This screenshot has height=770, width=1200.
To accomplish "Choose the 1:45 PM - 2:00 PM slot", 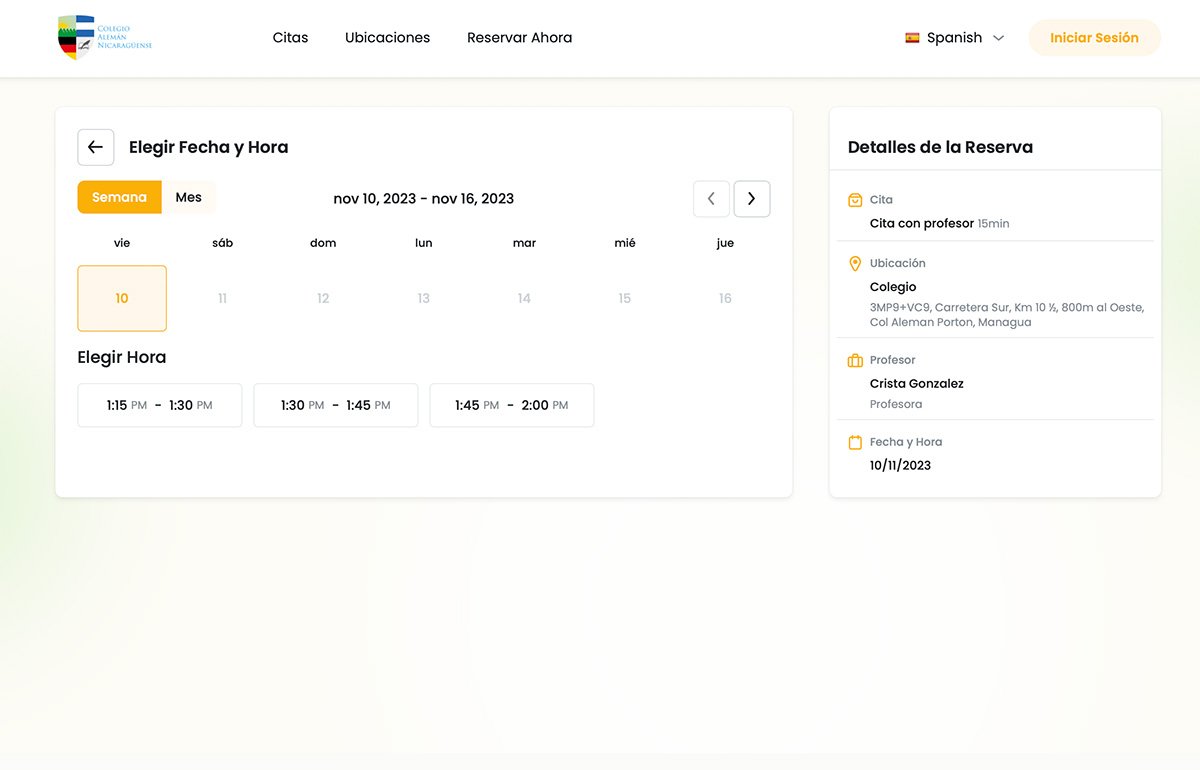I will [511, 405].
